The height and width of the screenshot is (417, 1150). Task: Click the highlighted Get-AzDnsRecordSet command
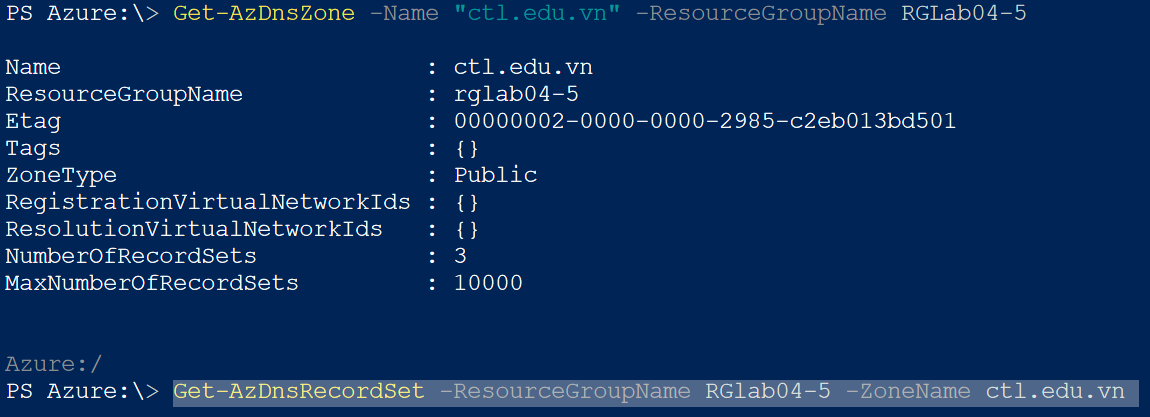pos(299,392)
